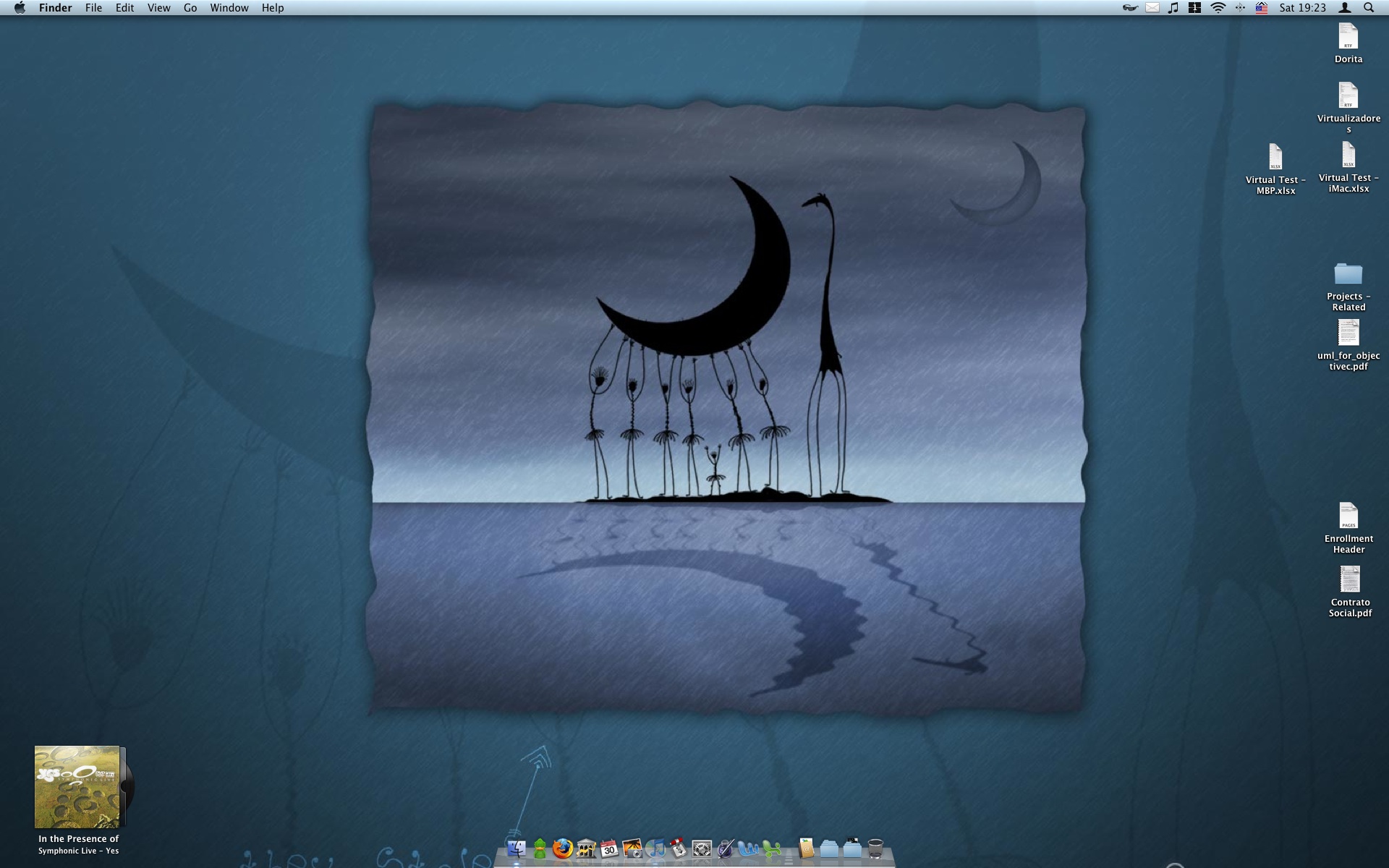Open the plain blue folder stack in Dock

pos(829,848)
